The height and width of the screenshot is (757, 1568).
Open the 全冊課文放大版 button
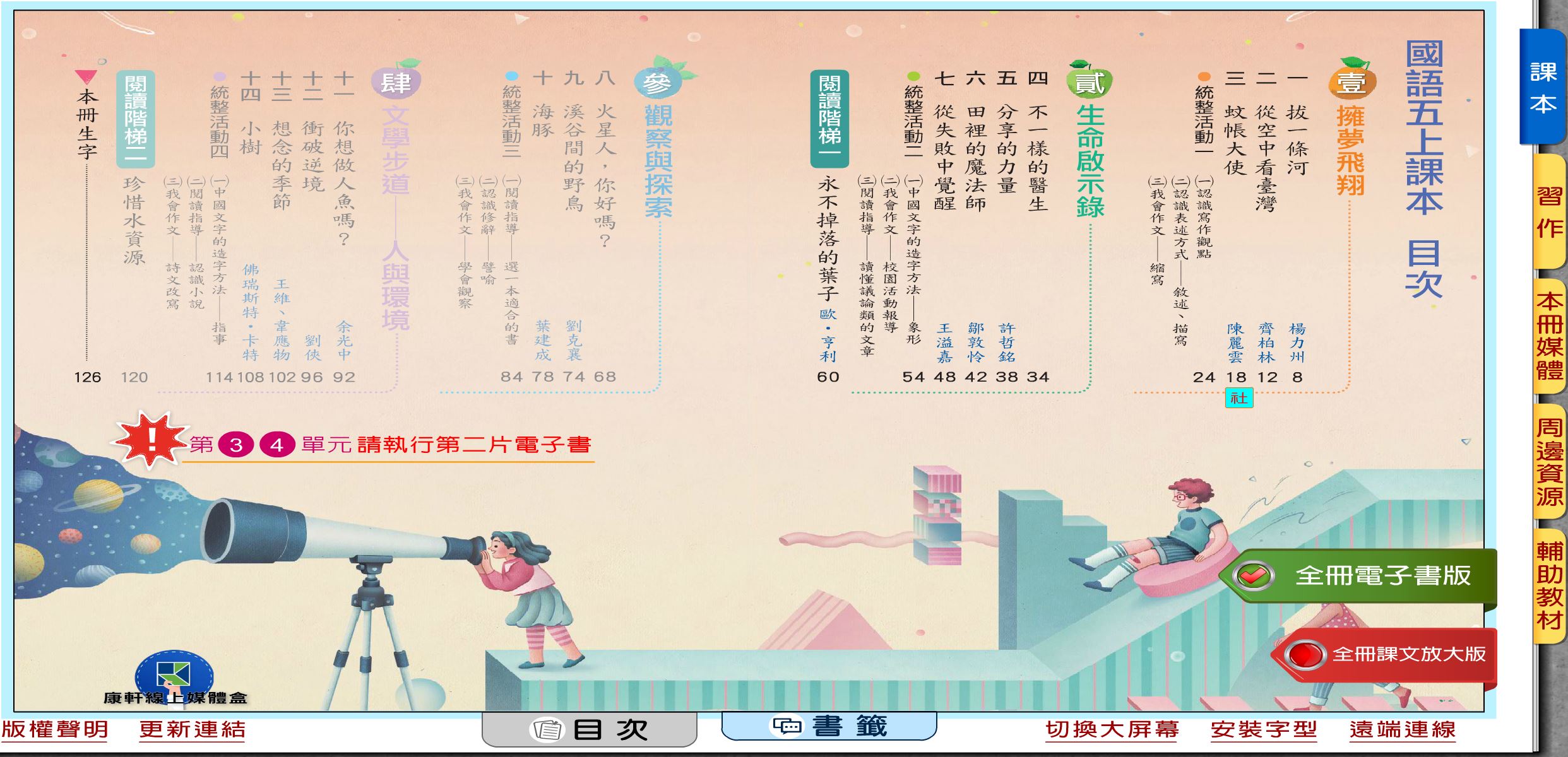coord(1384,654)
